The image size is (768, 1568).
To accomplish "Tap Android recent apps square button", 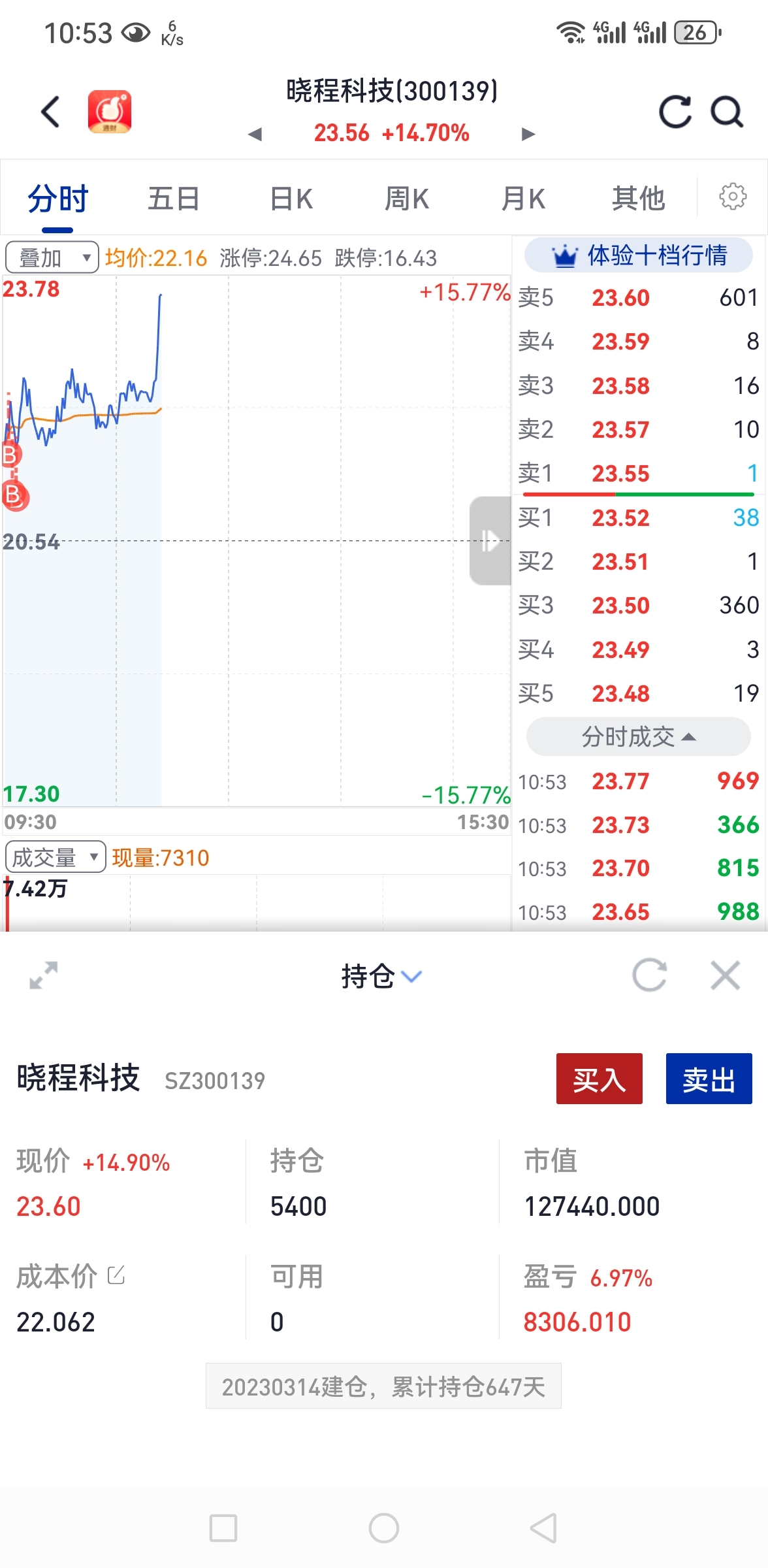I will (x=223, y=1528).
